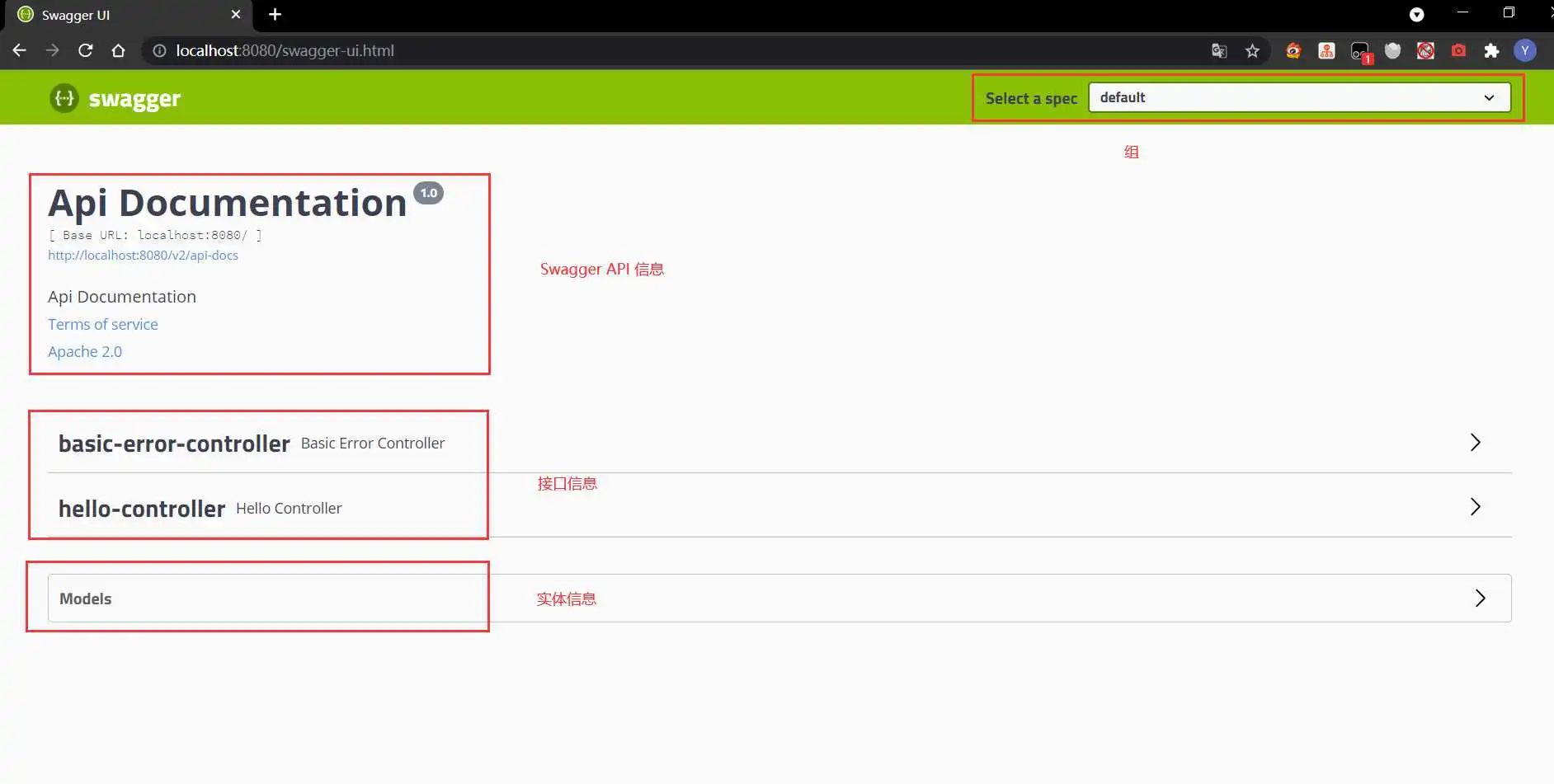The image size is (1554, 784).
Task: Click the browser back arrow
Action: coord(20,50)
